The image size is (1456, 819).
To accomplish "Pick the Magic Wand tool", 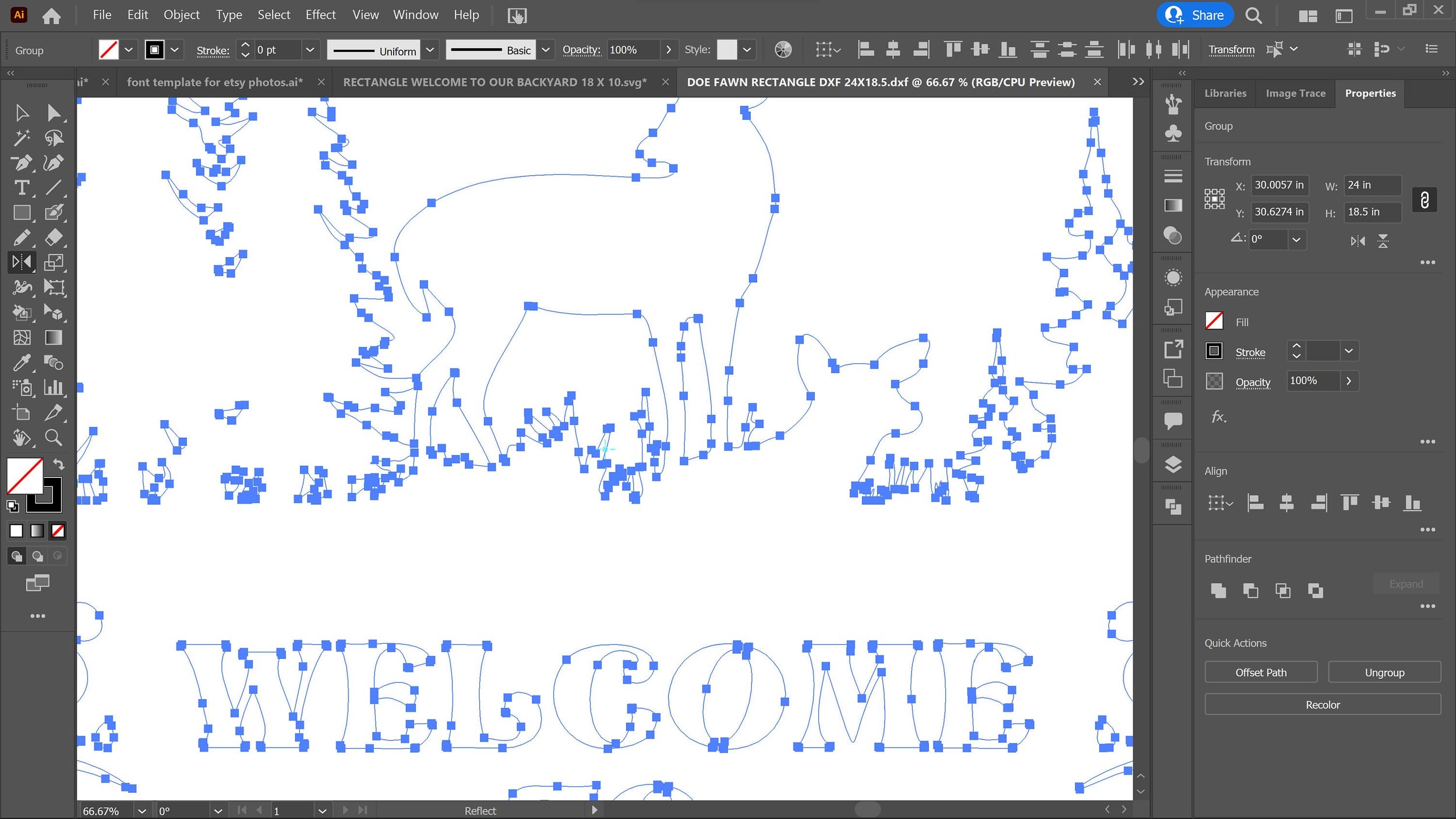I will 22,137.
